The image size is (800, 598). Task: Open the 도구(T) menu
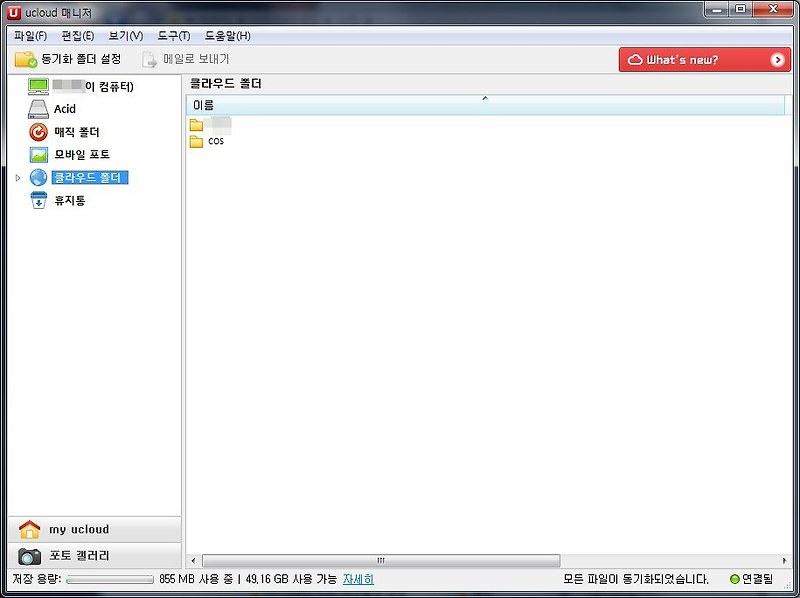pyautogui.click(x=173, y=36)
